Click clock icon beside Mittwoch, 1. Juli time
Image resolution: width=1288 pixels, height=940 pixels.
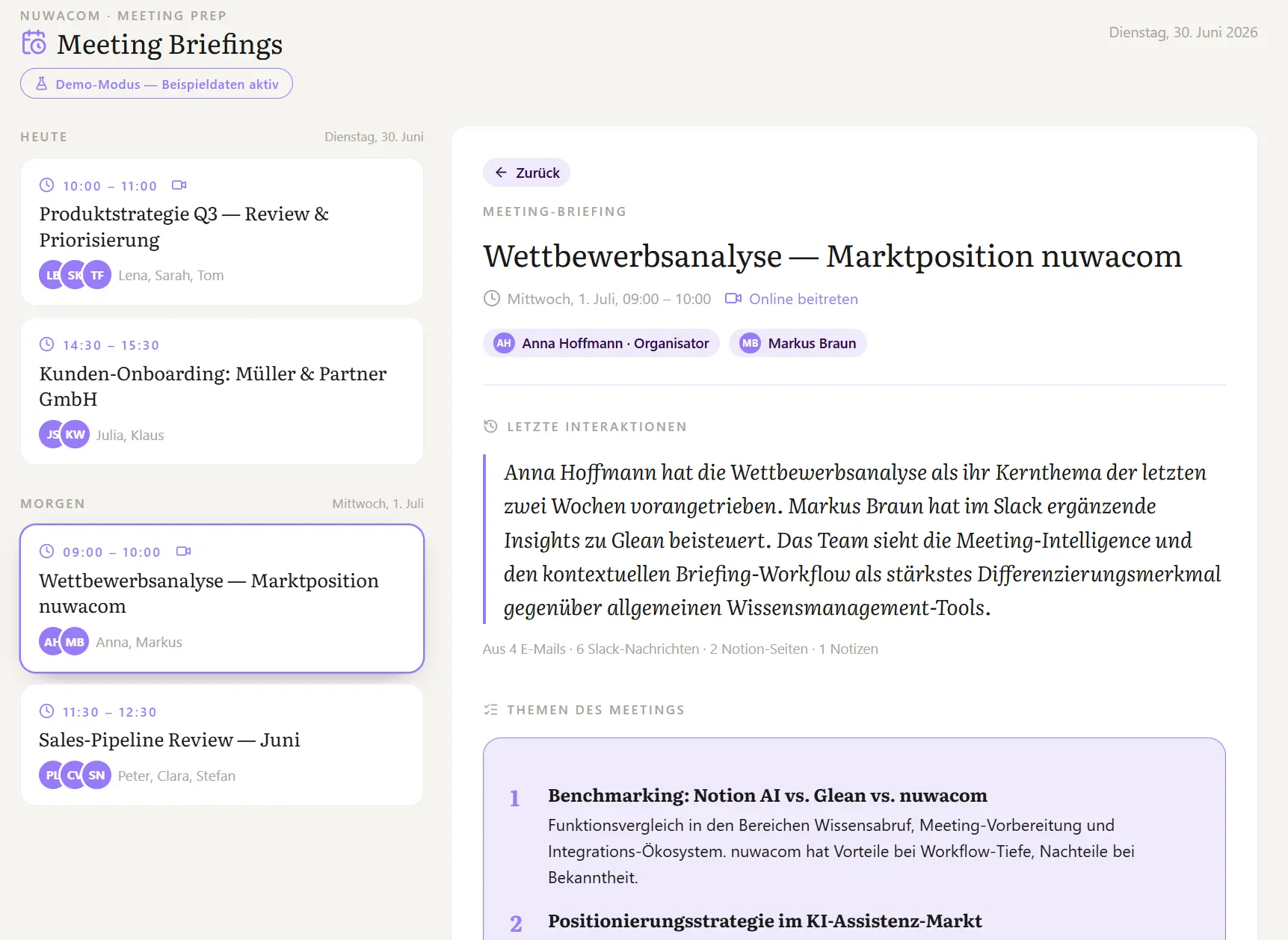coord(491,298)
